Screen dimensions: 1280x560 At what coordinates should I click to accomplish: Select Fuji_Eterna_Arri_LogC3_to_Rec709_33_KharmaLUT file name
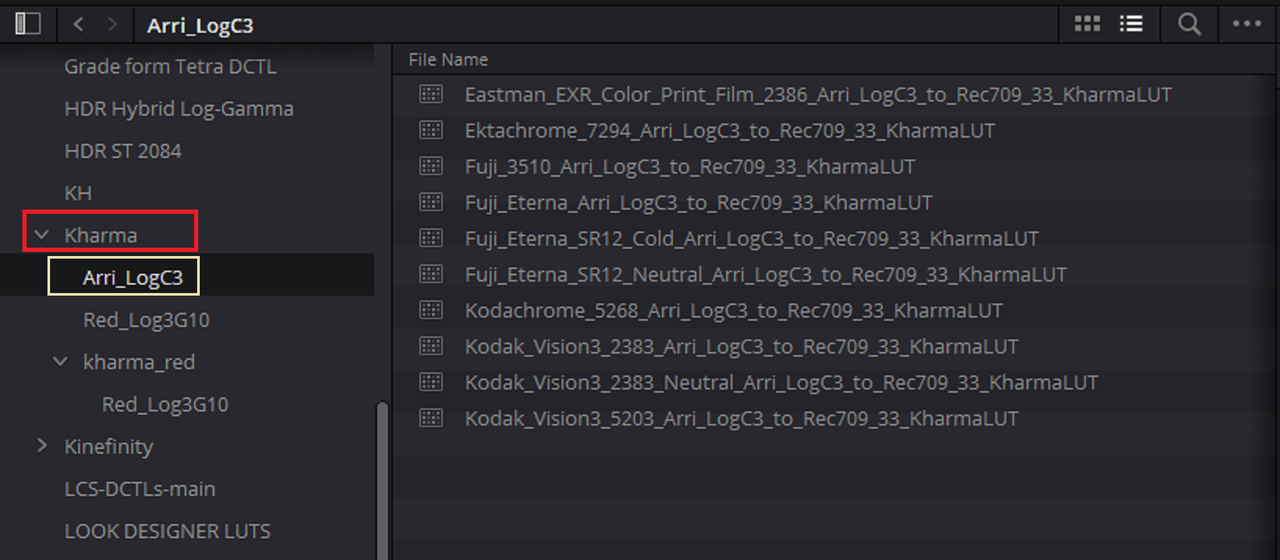(x=699, y=203)
